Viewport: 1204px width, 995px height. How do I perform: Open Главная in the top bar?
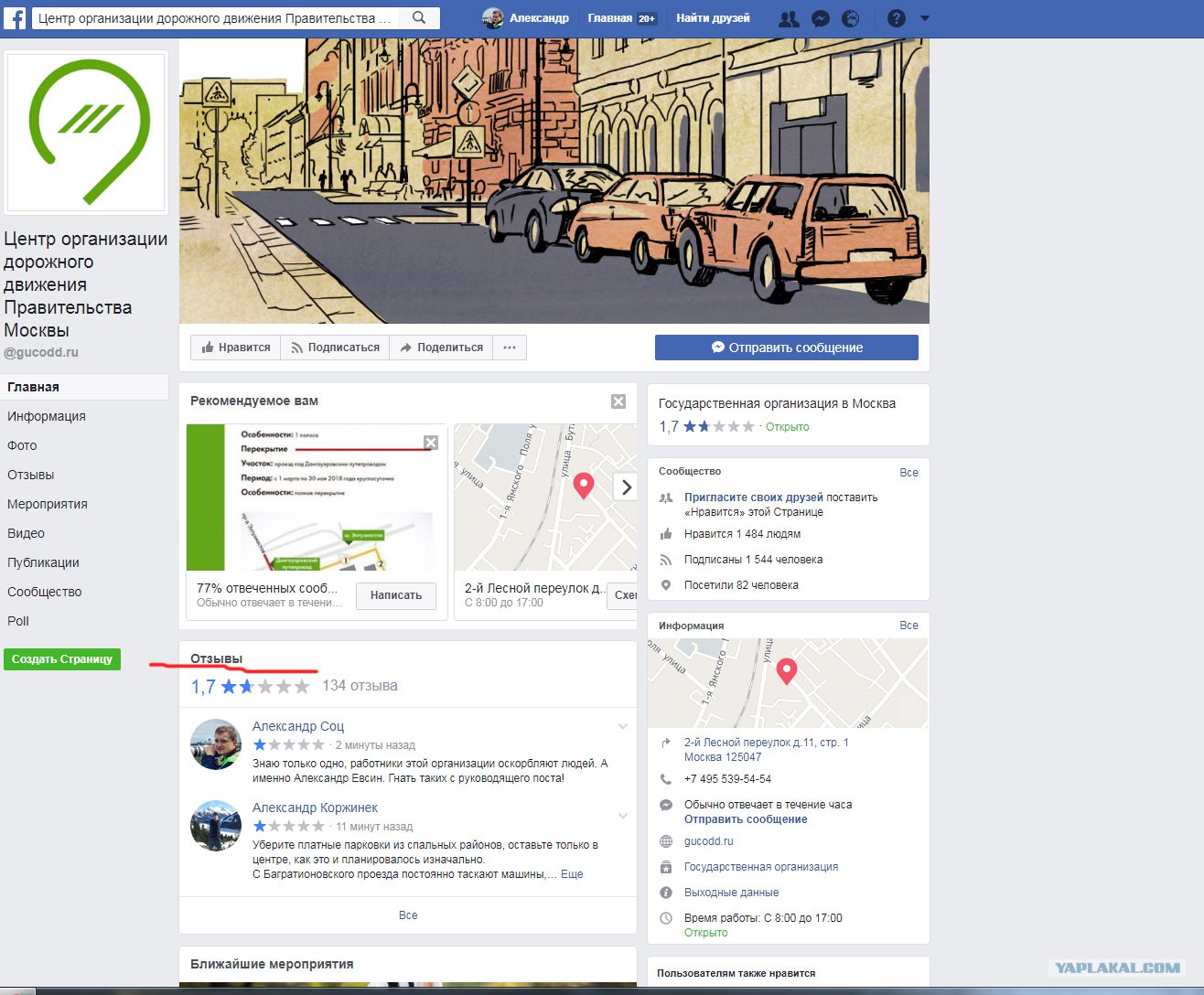609,18
